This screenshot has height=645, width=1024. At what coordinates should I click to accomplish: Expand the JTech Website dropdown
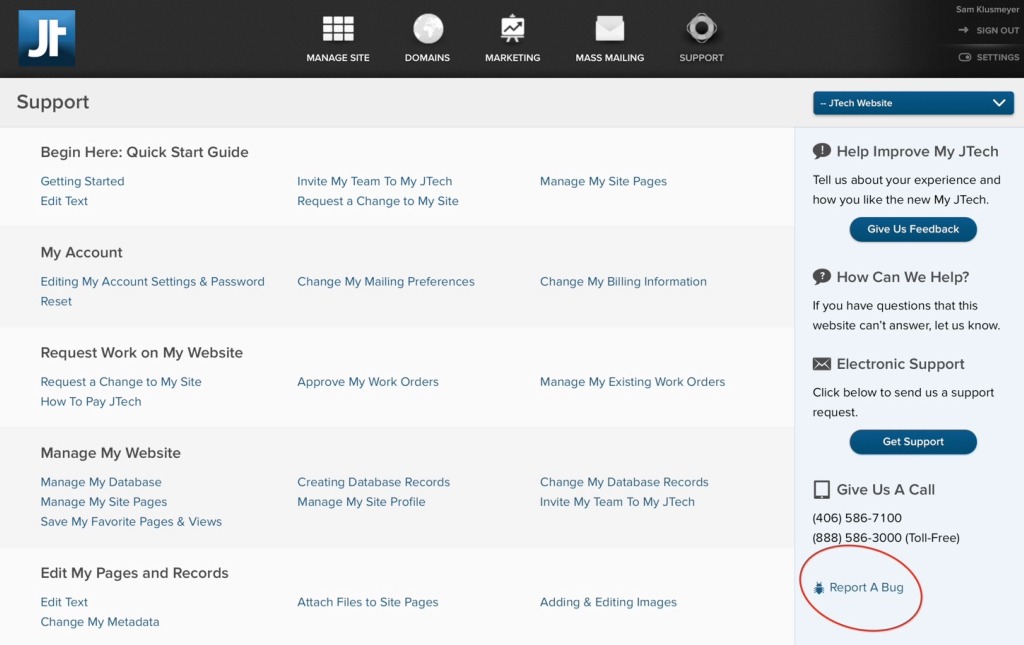[x=913, y=103]
